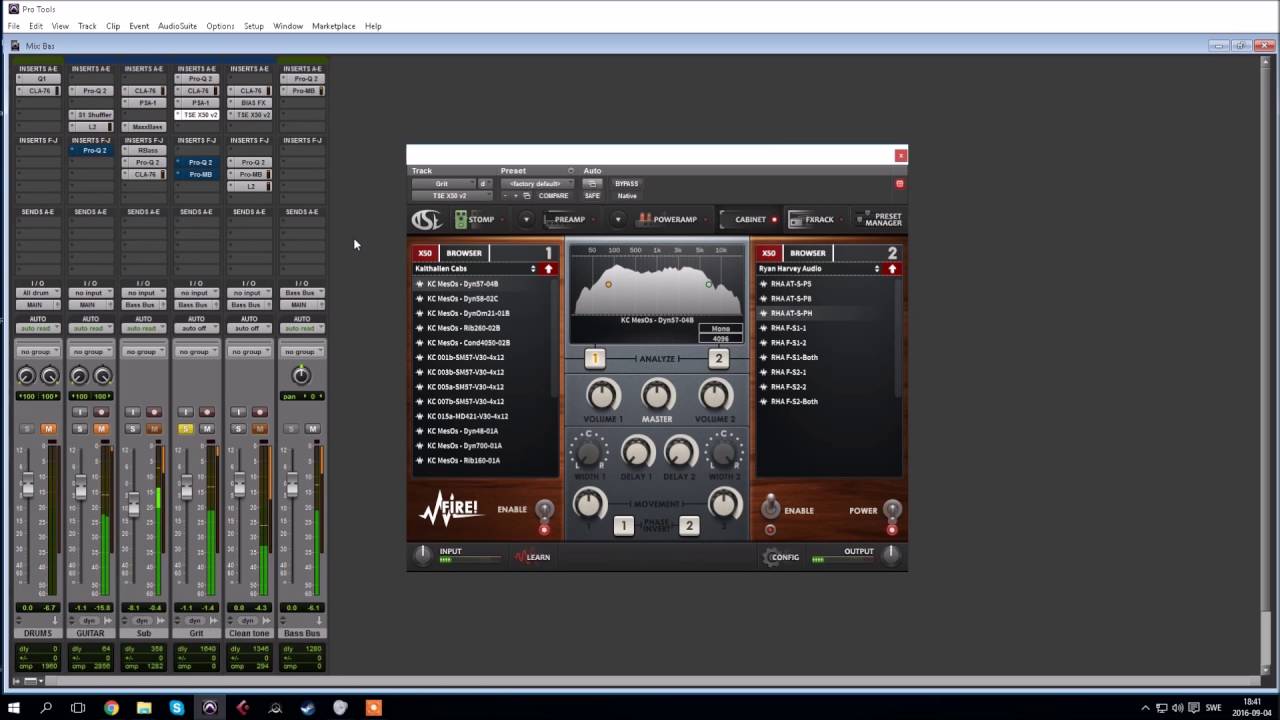Open the Kalthallen Cabs library dropdown

(x=476, y=269)
